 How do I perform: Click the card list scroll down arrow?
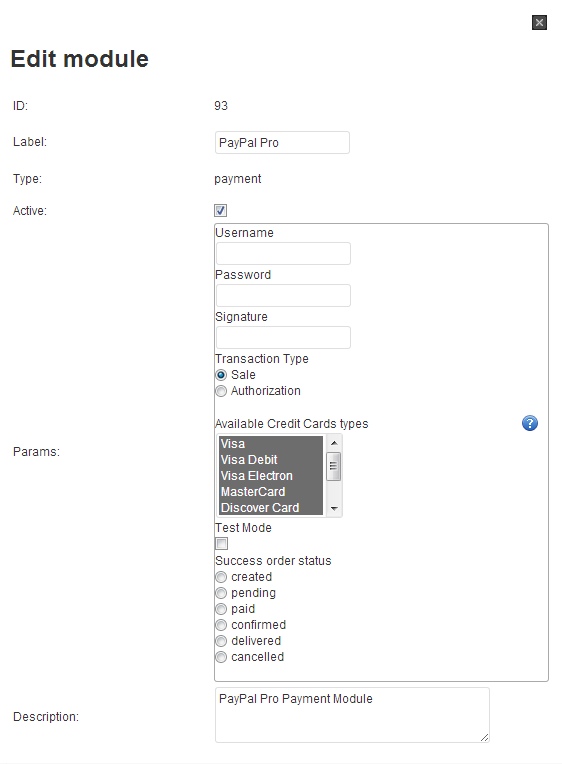[x=334, y=508]
